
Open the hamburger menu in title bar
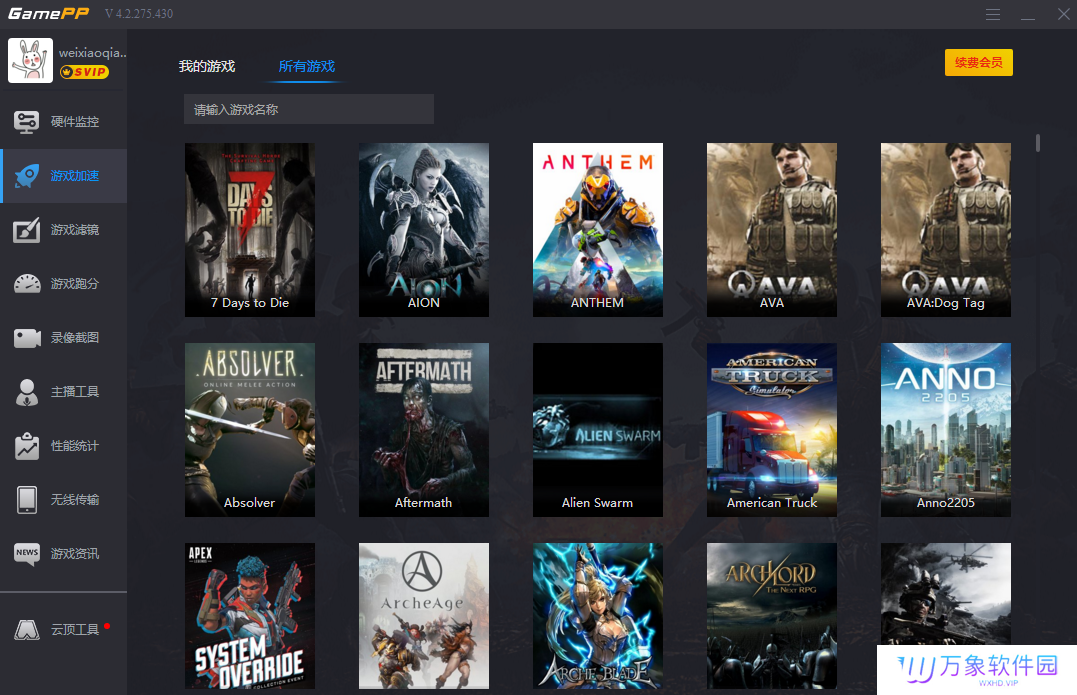pyautogui.click(x=993, y=14)
